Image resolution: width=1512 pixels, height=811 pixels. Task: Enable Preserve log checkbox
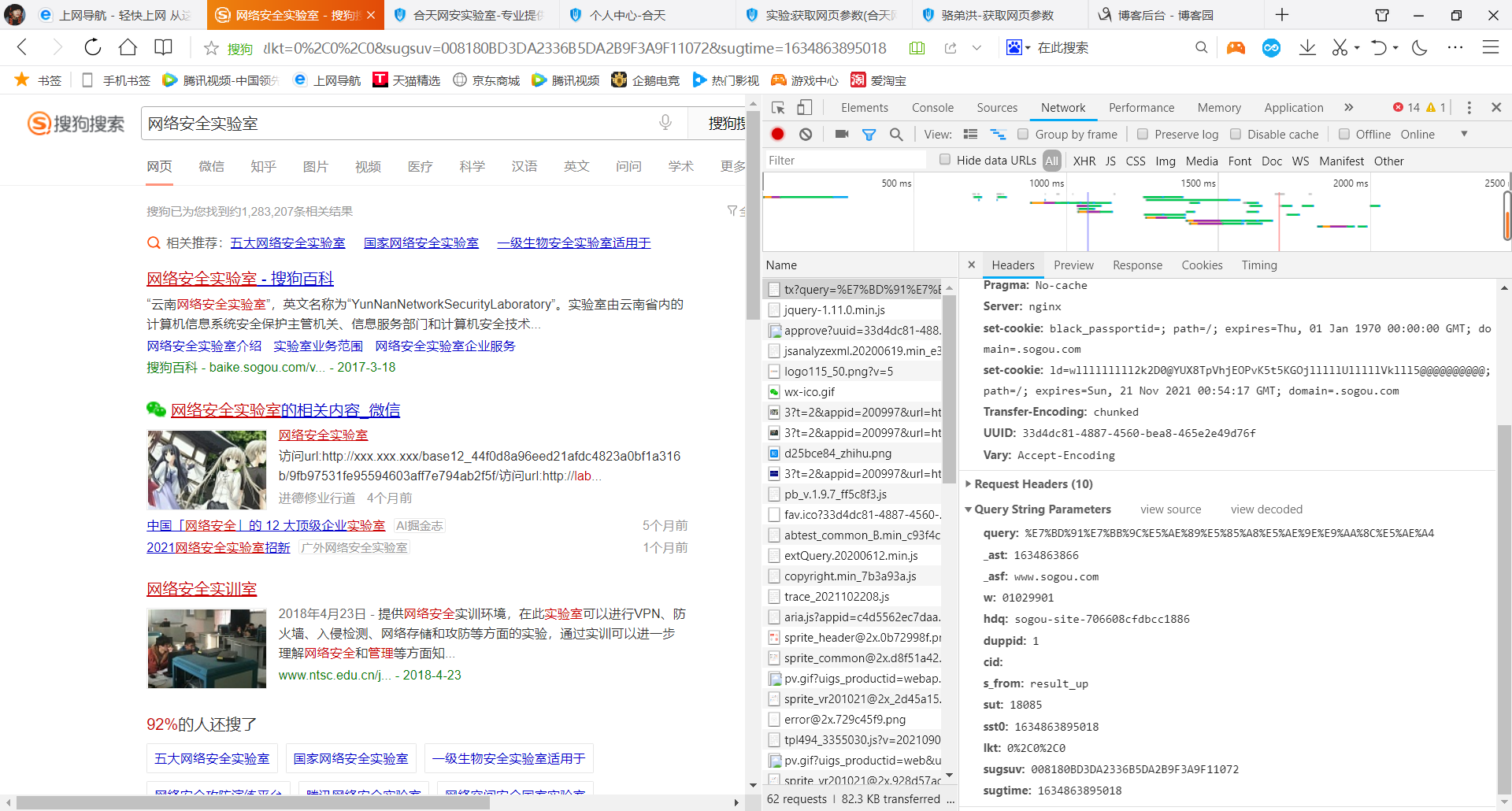click(1143, 134)
